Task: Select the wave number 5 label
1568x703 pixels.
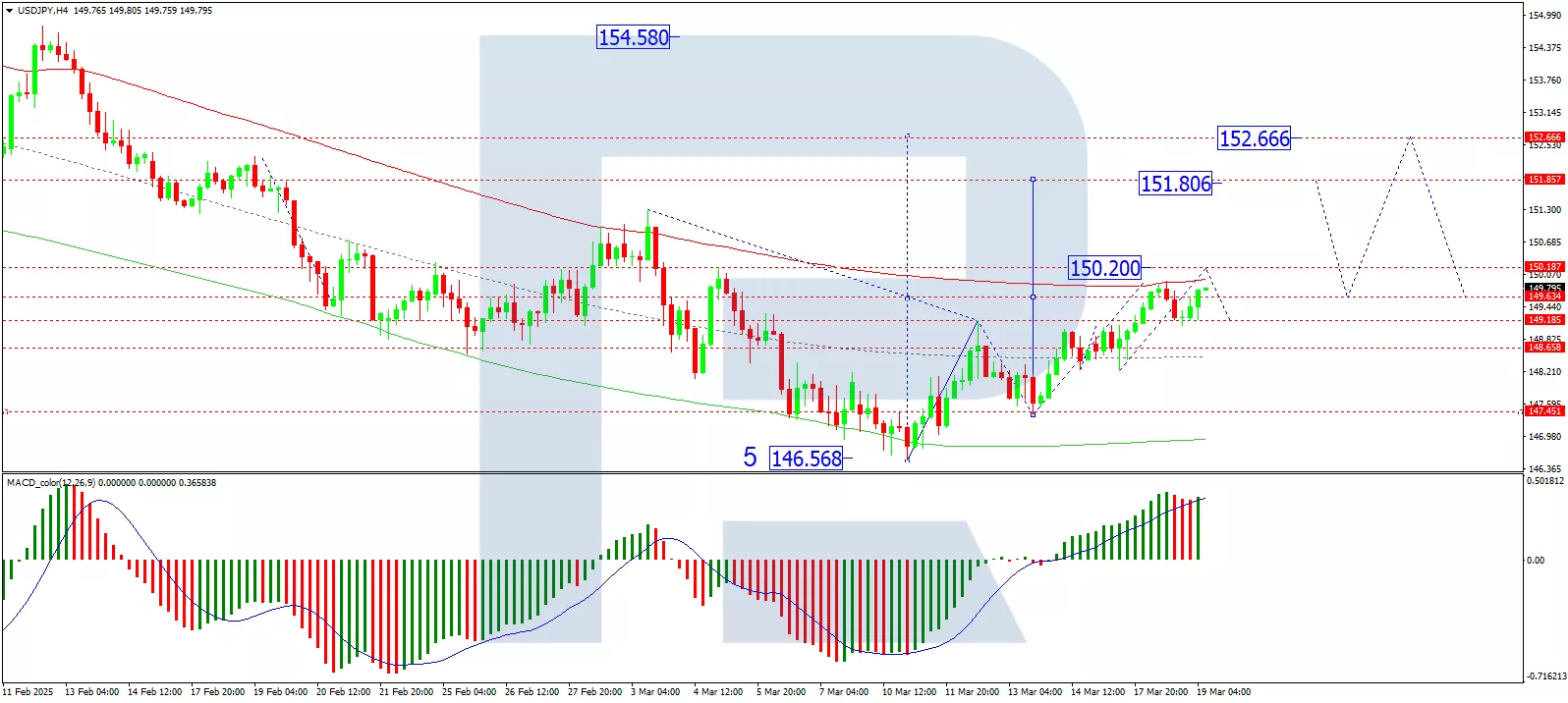Action: pos(750,458)
